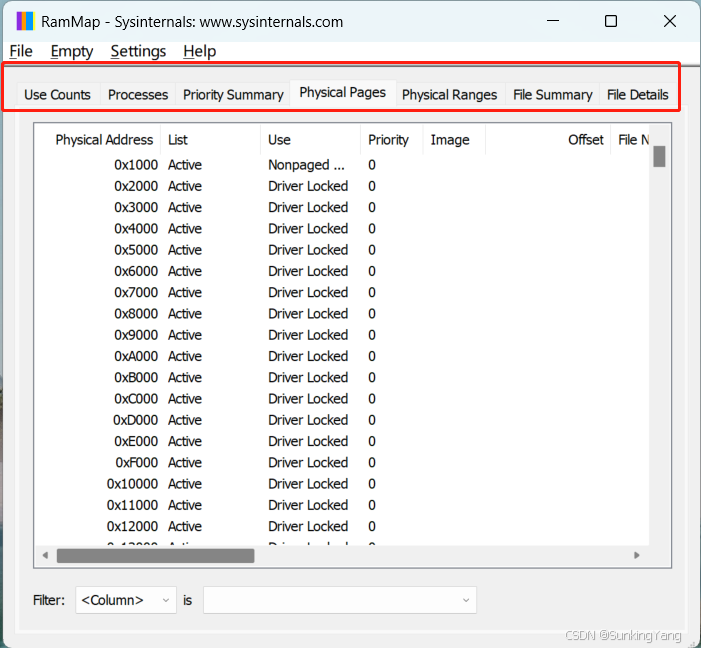Select the row with address 0x5000
This screenshot has height=648, width=701.
click(x=342, y=250)
